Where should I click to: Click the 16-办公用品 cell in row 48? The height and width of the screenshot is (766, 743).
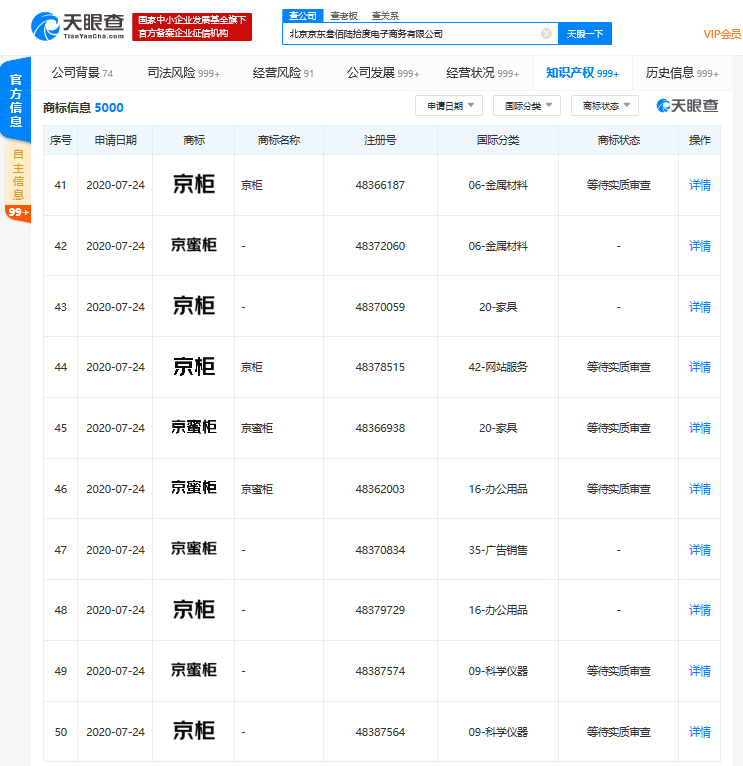[x=498, y=610]
